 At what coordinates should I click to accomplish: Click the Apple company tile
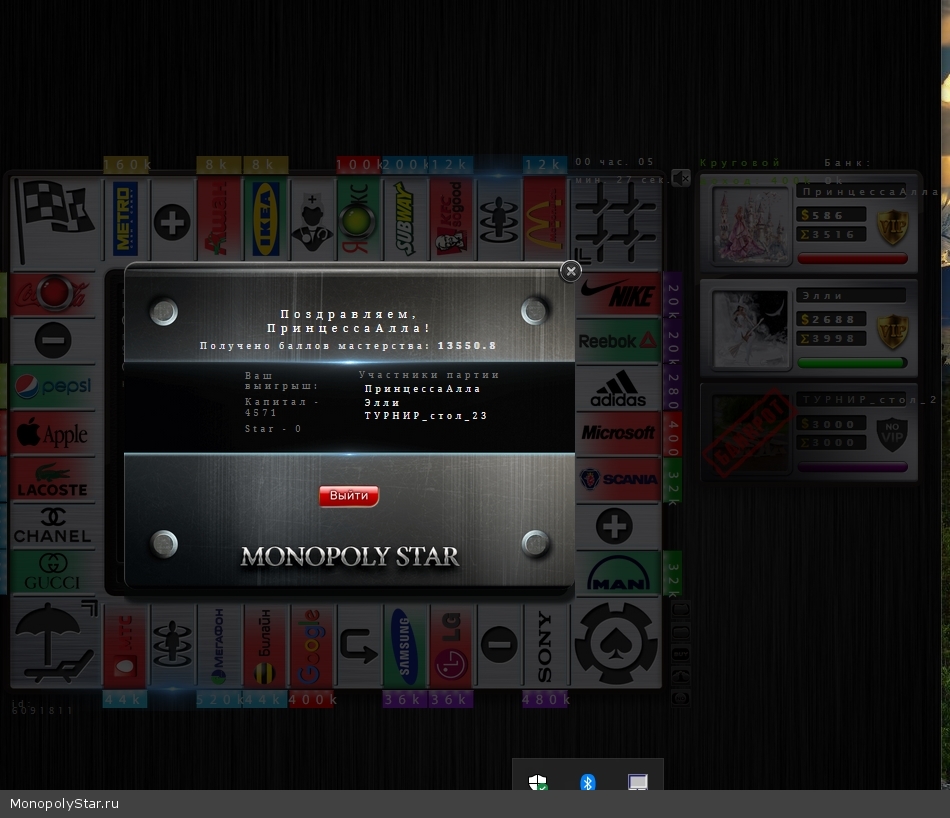pyautogui.click(x=52, y=434)
